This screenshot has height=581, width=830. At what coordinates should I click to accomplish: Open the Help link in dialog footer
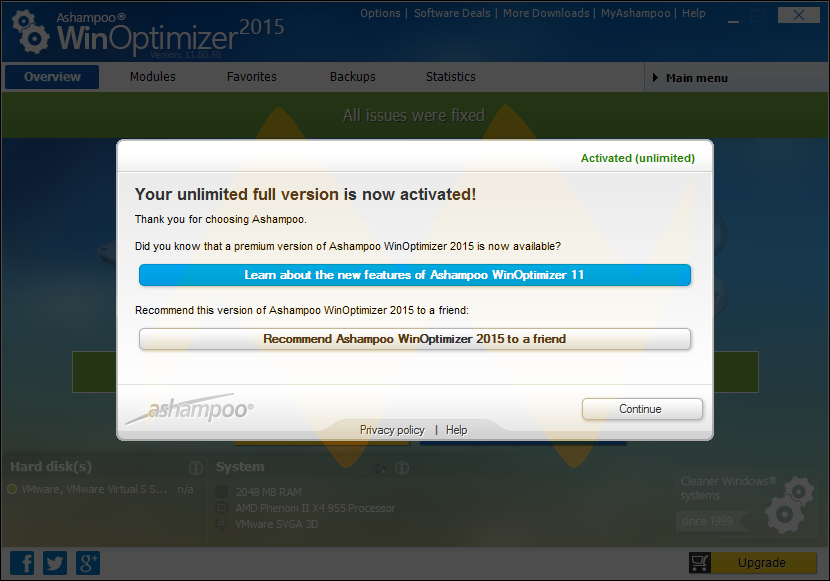coord(456,430)
